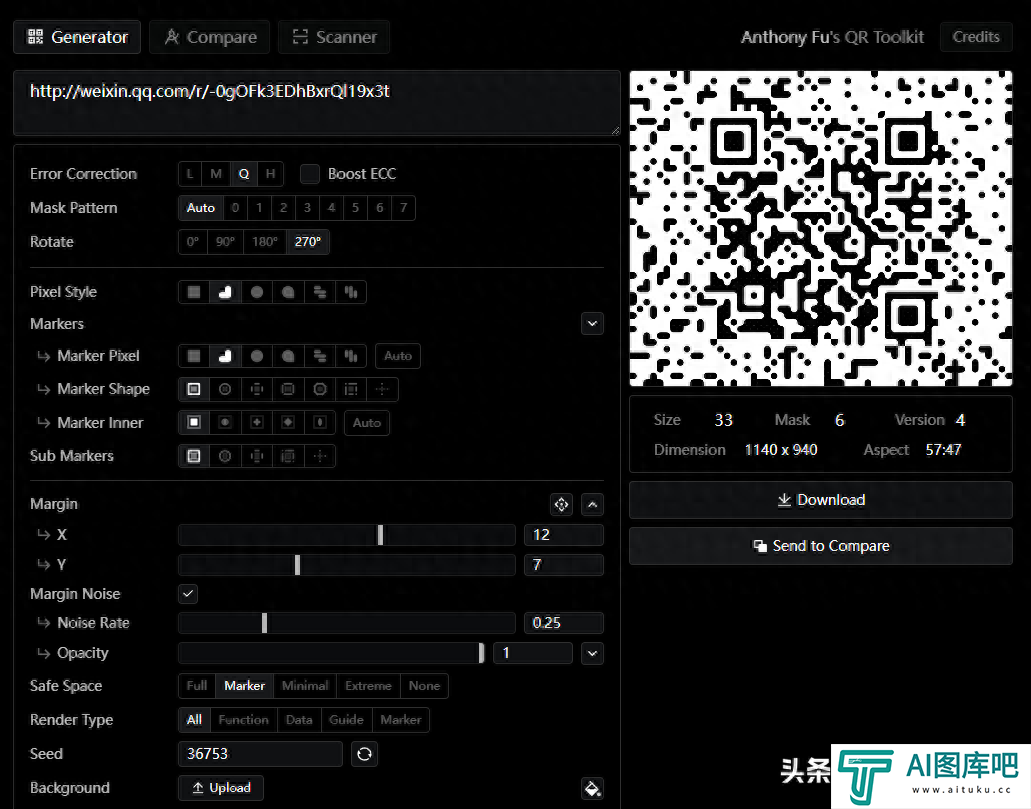The image size is (1031, 809).
Task: Click the Noise Rate slider handle
Action: pos(264,623)
